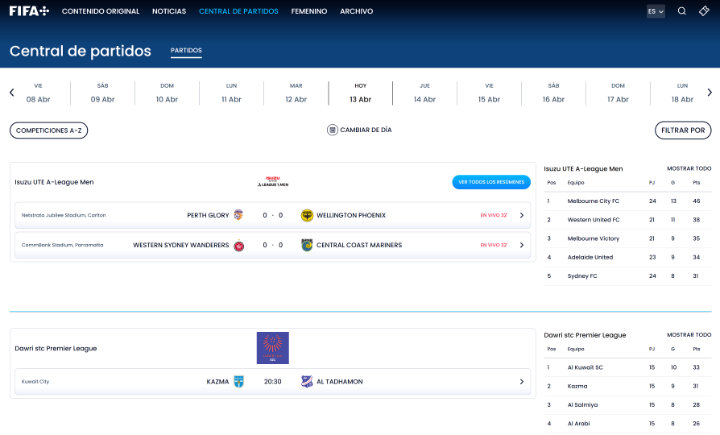The image size is (720, 435).
Task: Switch to the Femenino menu item
Action: click(308, 11)
